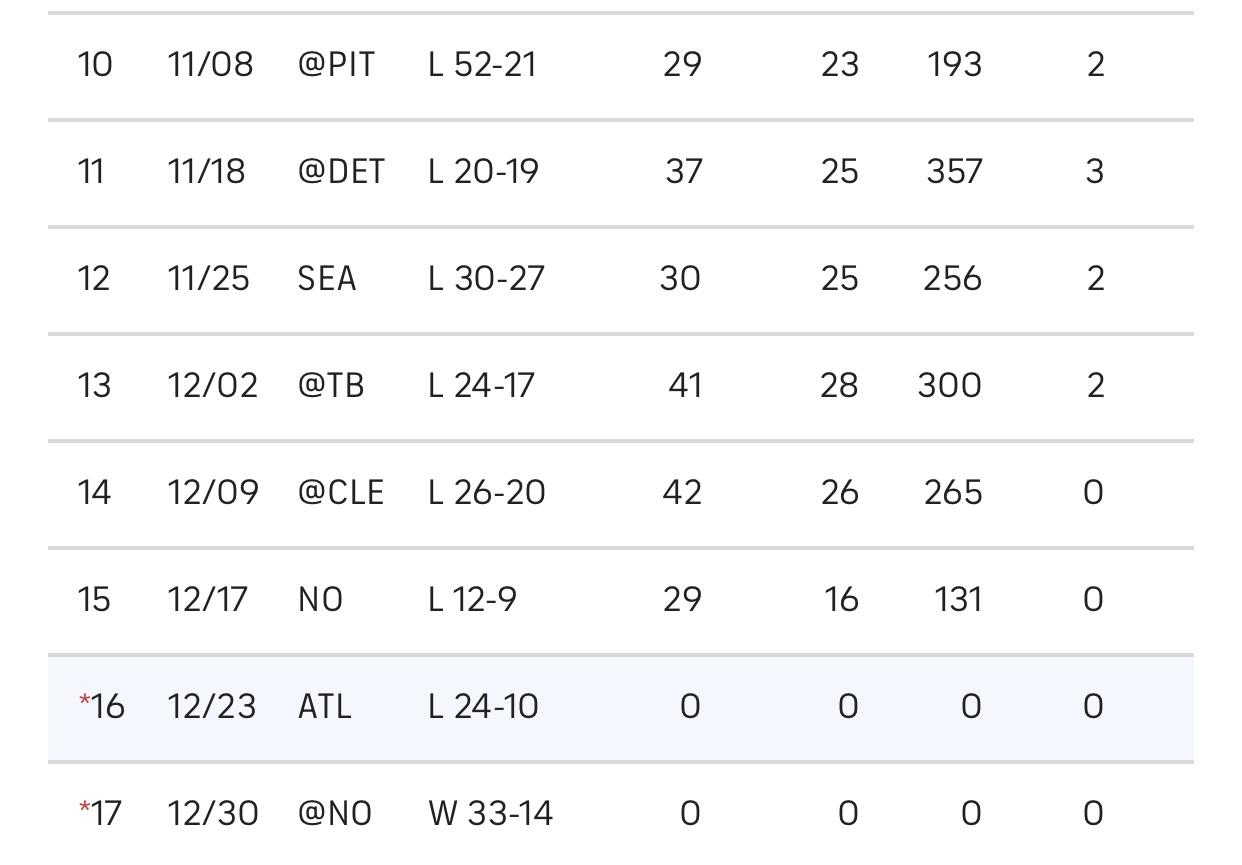Select the ATL opponent link

pos(324,707)
